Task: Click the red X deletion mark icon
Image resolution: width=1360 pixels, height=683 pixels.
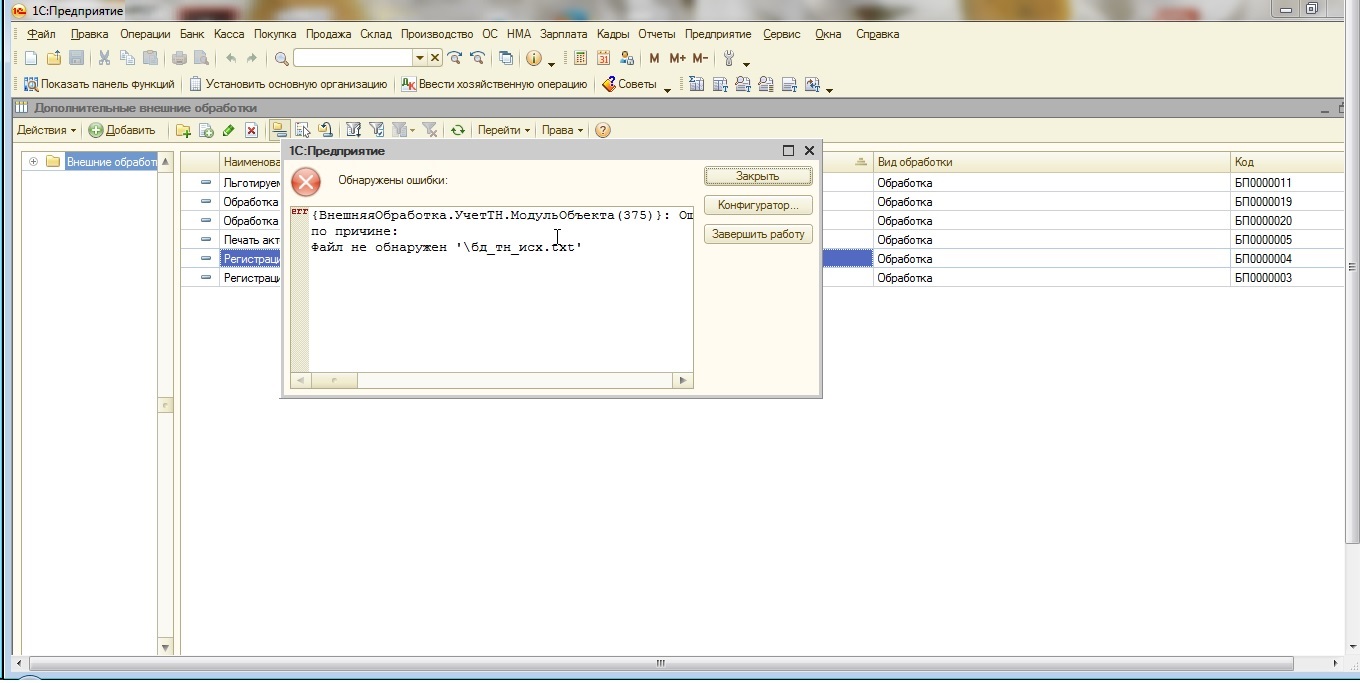Action: (x=252, y=130)
